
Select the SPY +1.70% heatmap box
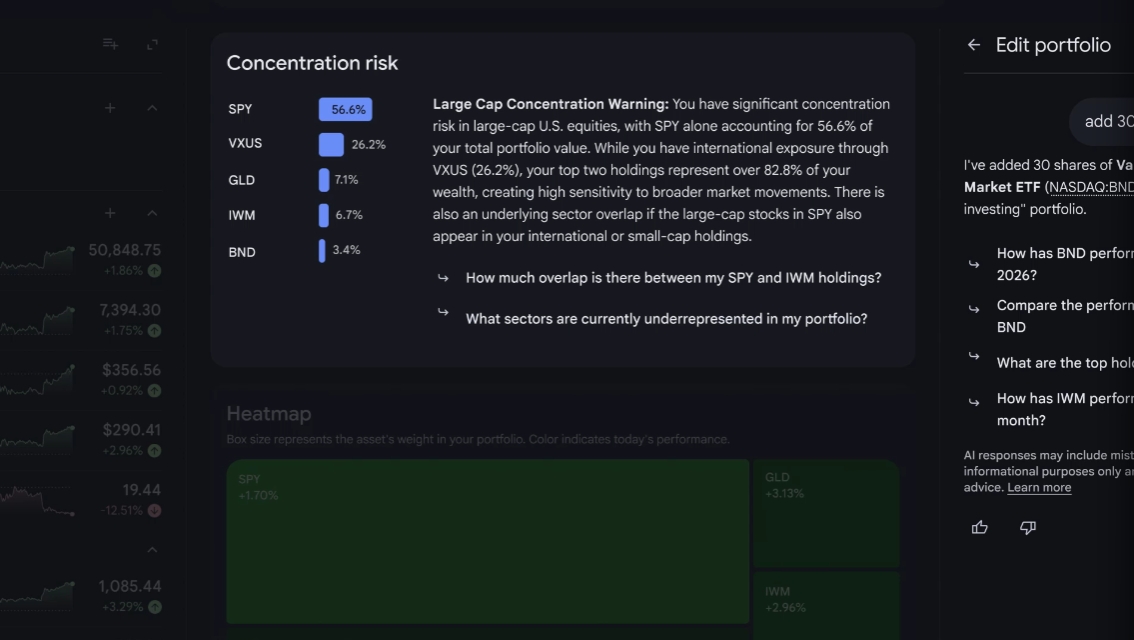point(487,541)
